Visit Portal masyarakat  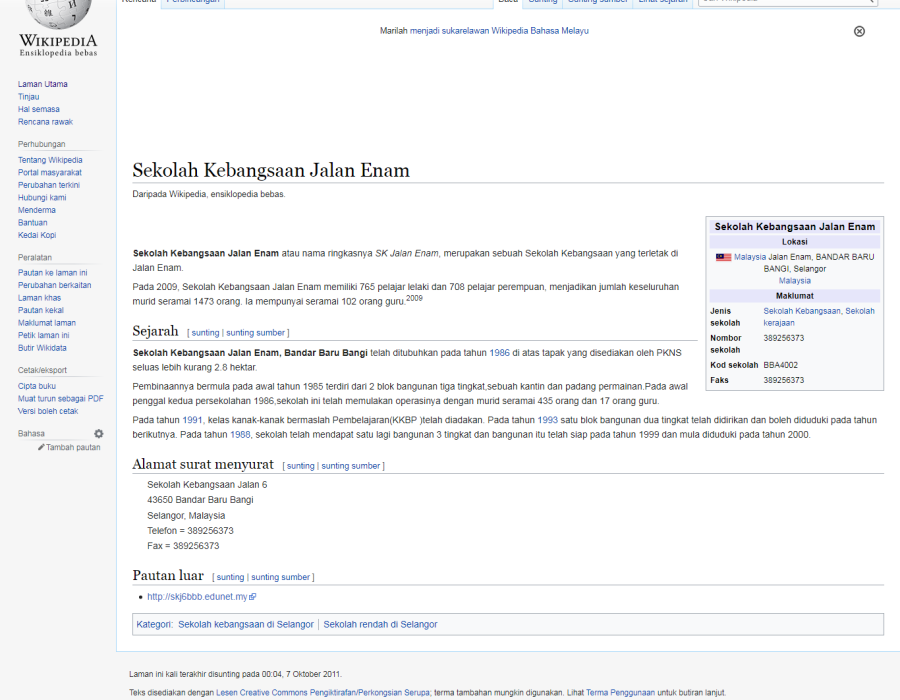tap(49, 173)
